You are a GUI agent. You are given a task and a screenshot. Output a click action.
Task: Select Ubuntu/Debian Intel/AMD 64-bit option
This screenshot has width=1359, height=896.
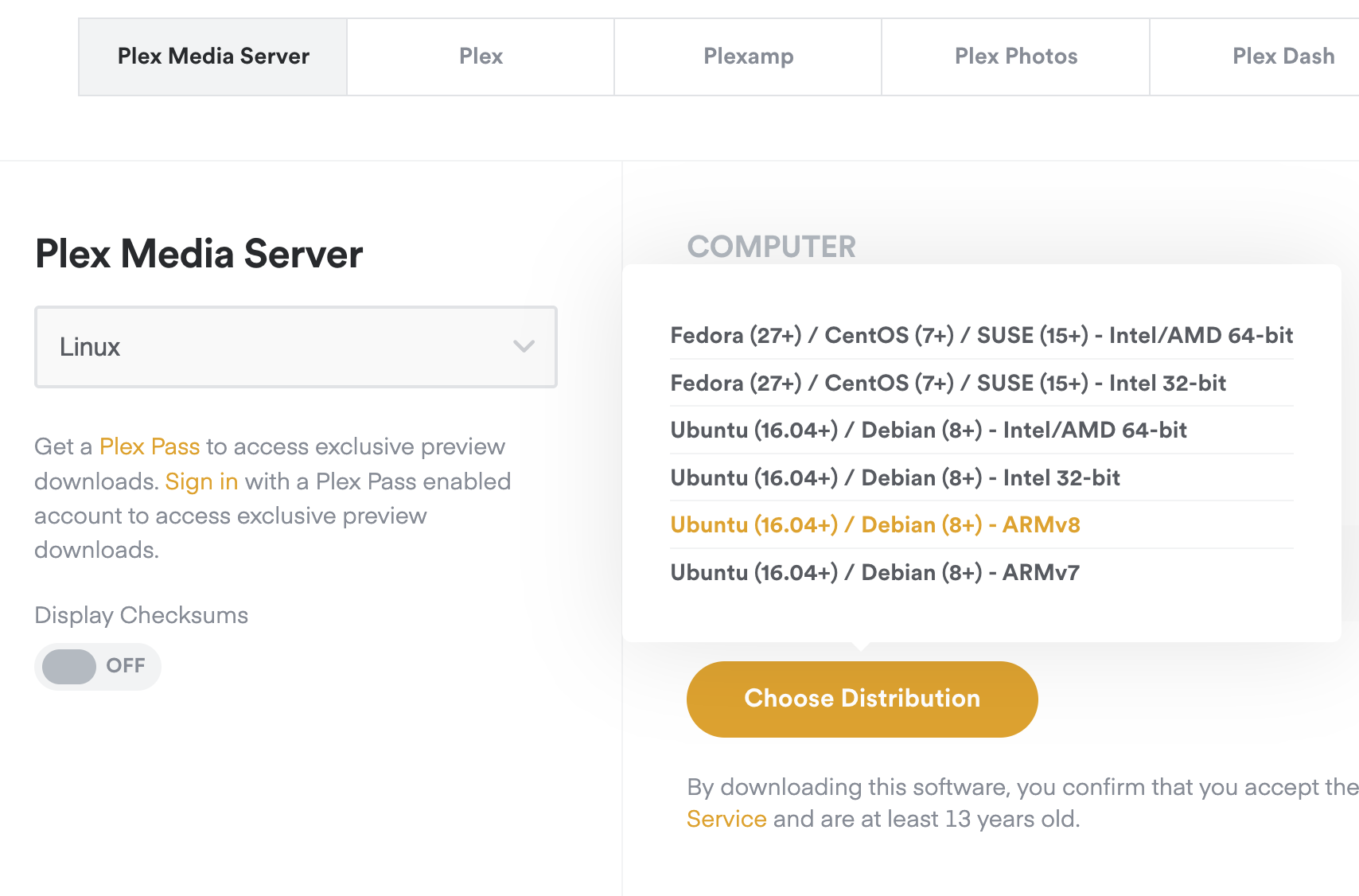[929, 430]
